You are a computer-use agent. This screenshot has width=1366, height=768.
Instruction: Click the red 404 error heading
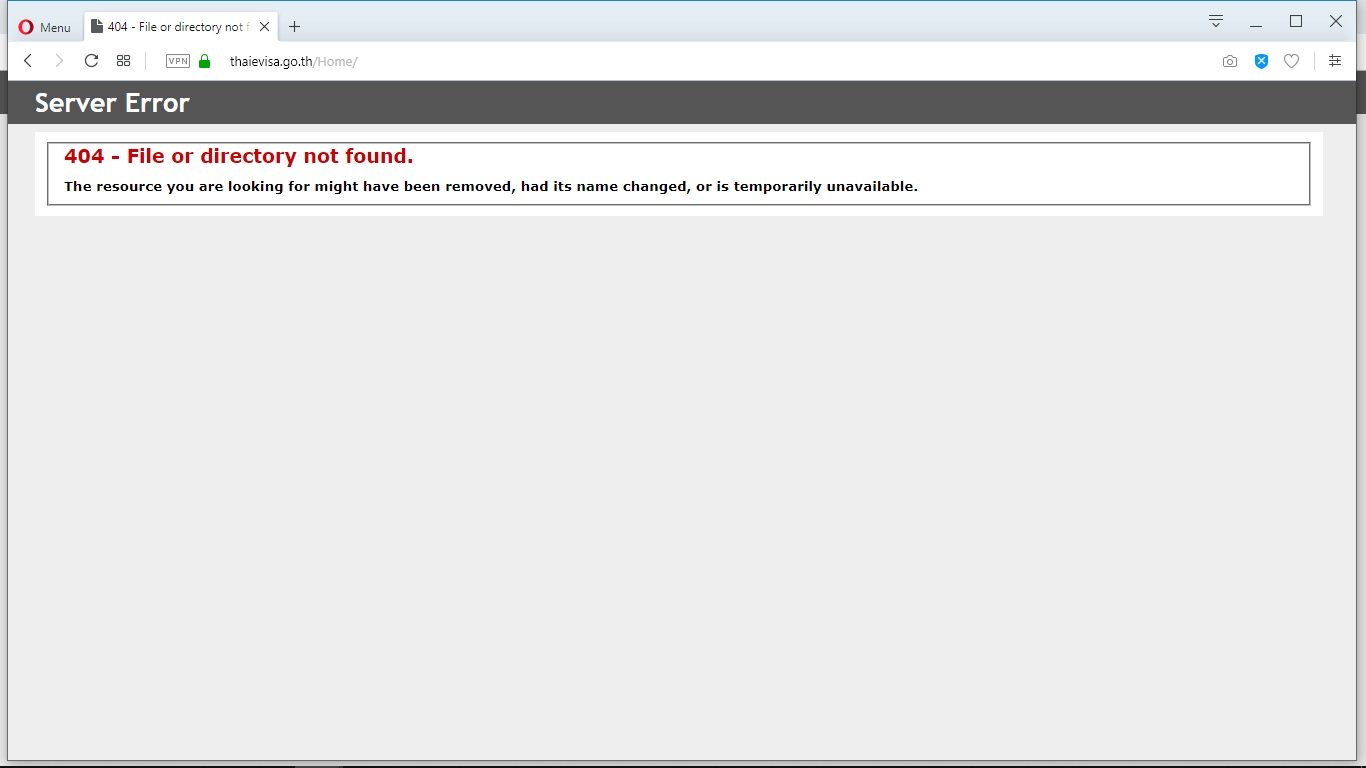pos(238,156)
